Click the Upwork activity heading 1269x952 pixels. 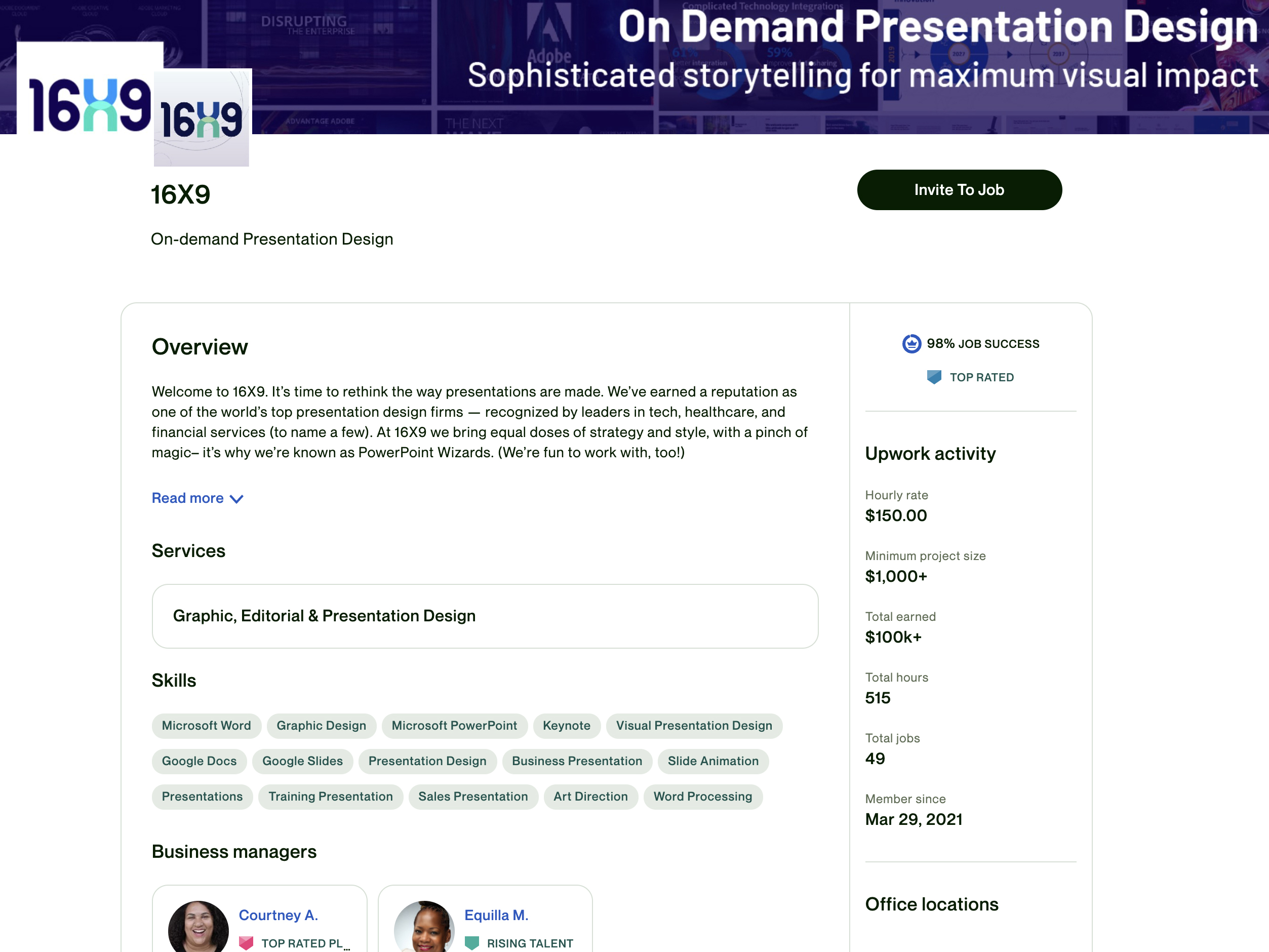click(931, 454)
